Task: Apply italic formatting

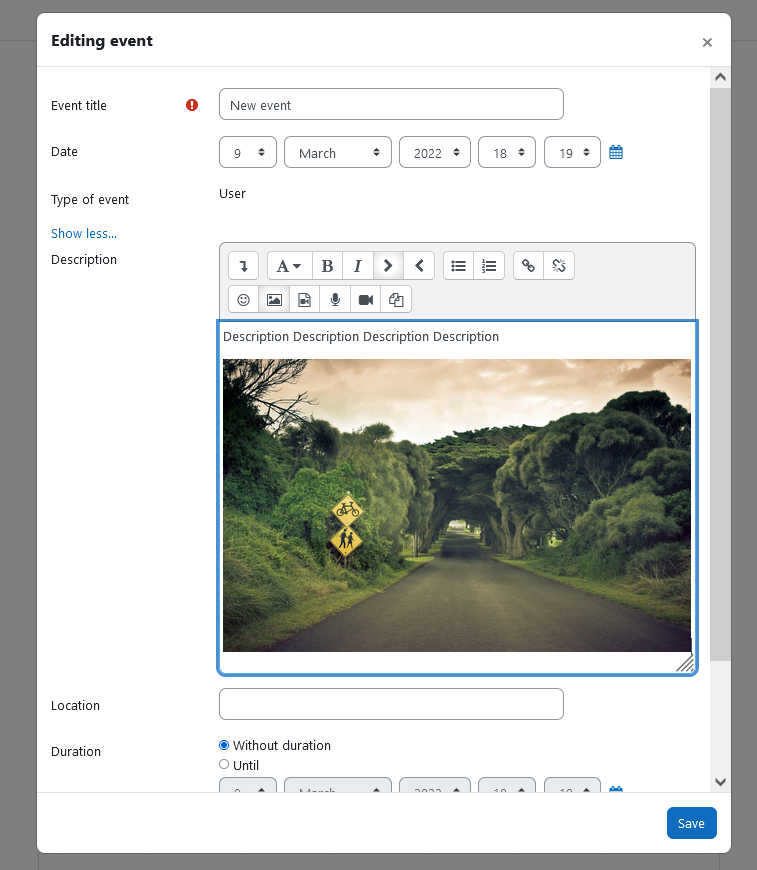Action: tap(358, 266)
